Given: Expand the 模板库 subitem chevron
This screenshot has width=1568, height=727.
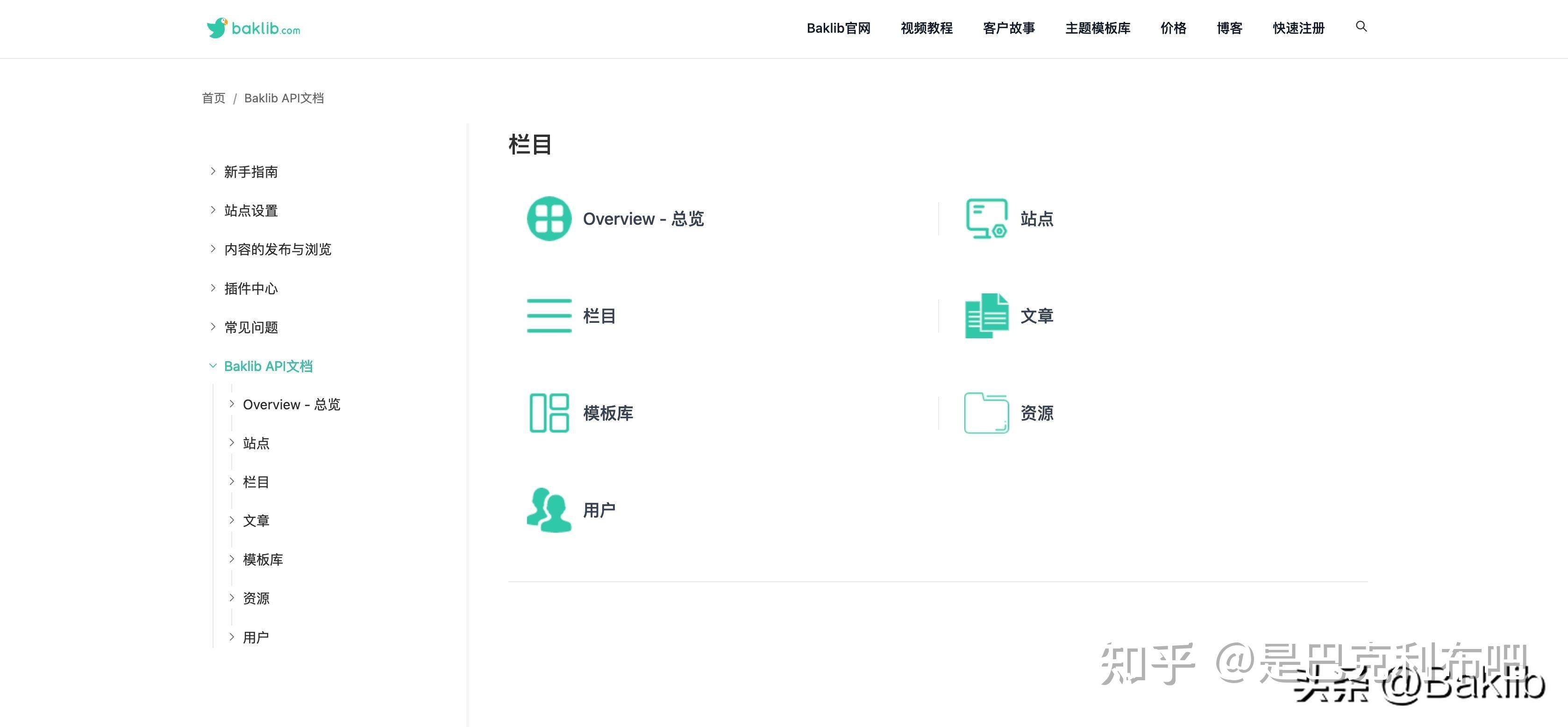Looking at the screenshot, I should click(231, 559).
